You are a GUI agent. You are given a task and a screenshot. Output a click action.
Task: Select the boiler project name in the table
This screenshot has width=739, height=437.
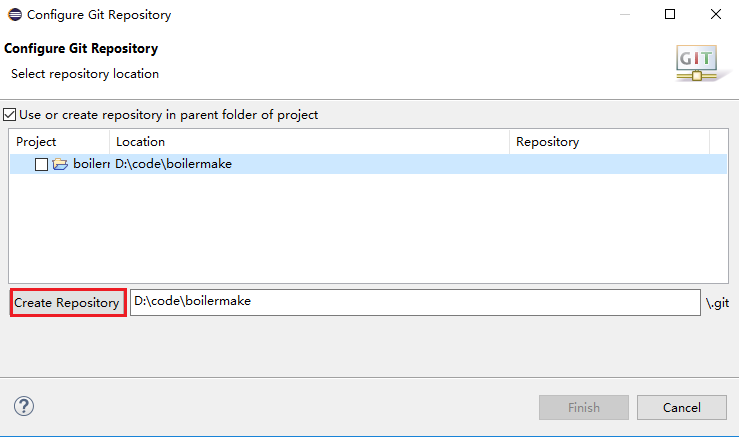tap(91, 164)
